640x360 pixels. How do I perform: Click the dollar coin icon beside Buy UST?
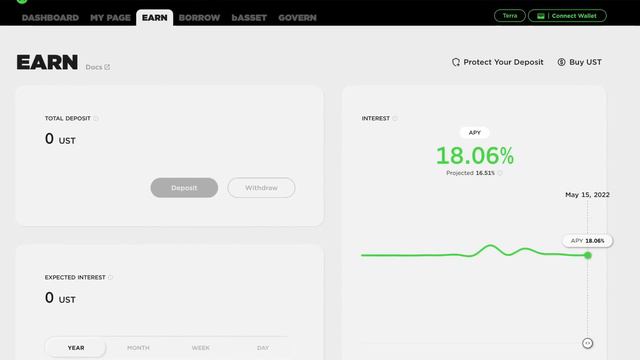562,62
